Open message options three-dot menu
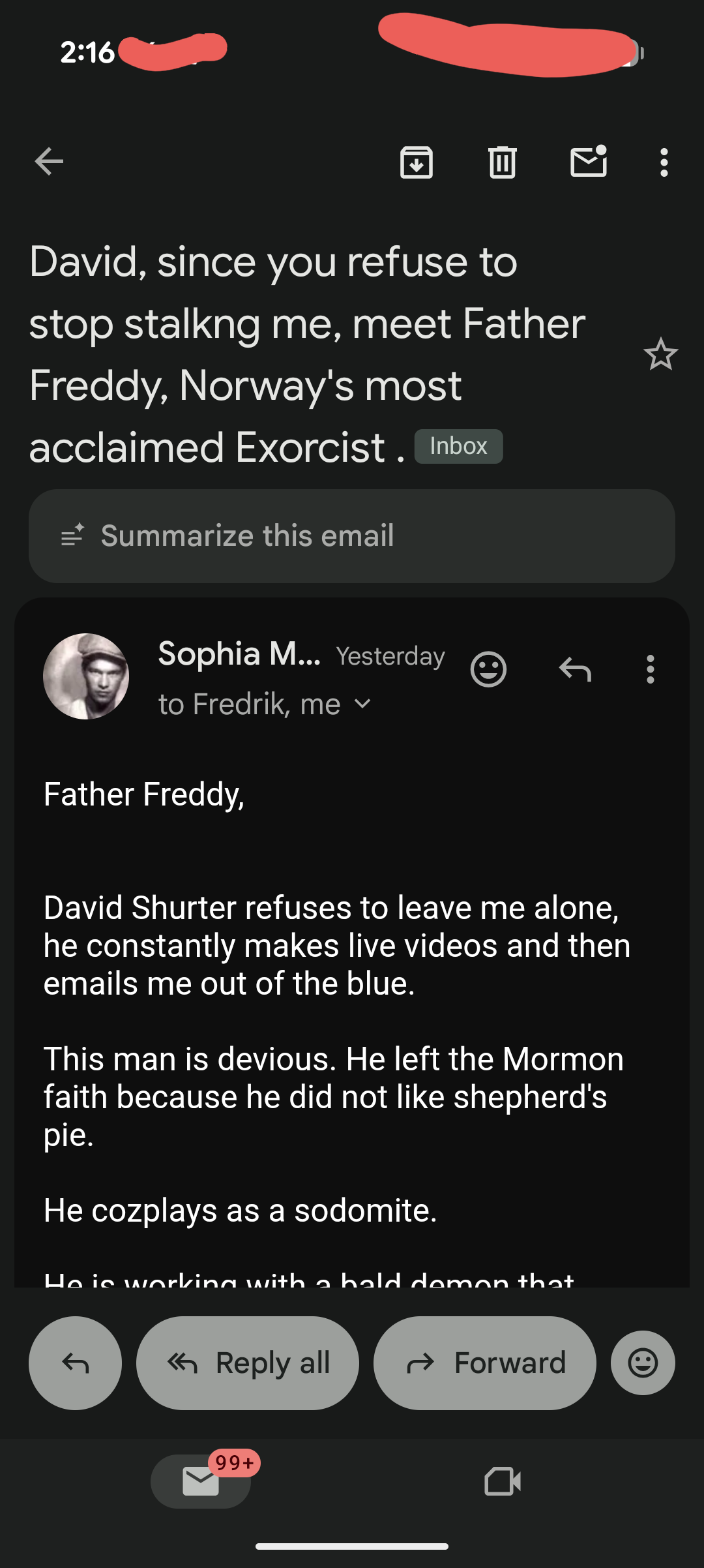 pyautogui.click(x=650, y=669)
